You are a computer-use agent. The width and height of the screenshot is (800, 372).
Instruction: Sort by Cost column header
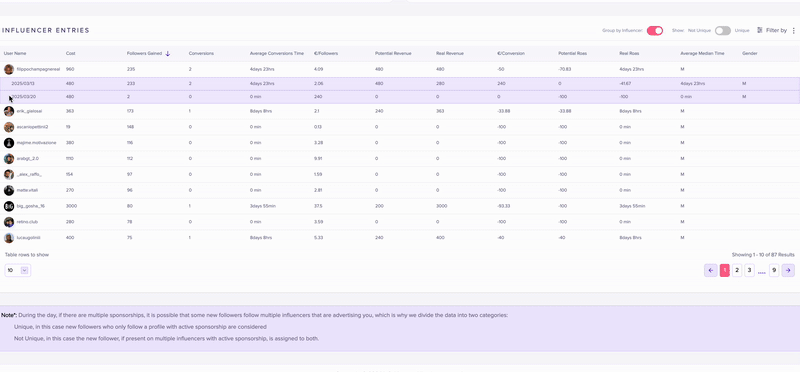tap(70, 54)
